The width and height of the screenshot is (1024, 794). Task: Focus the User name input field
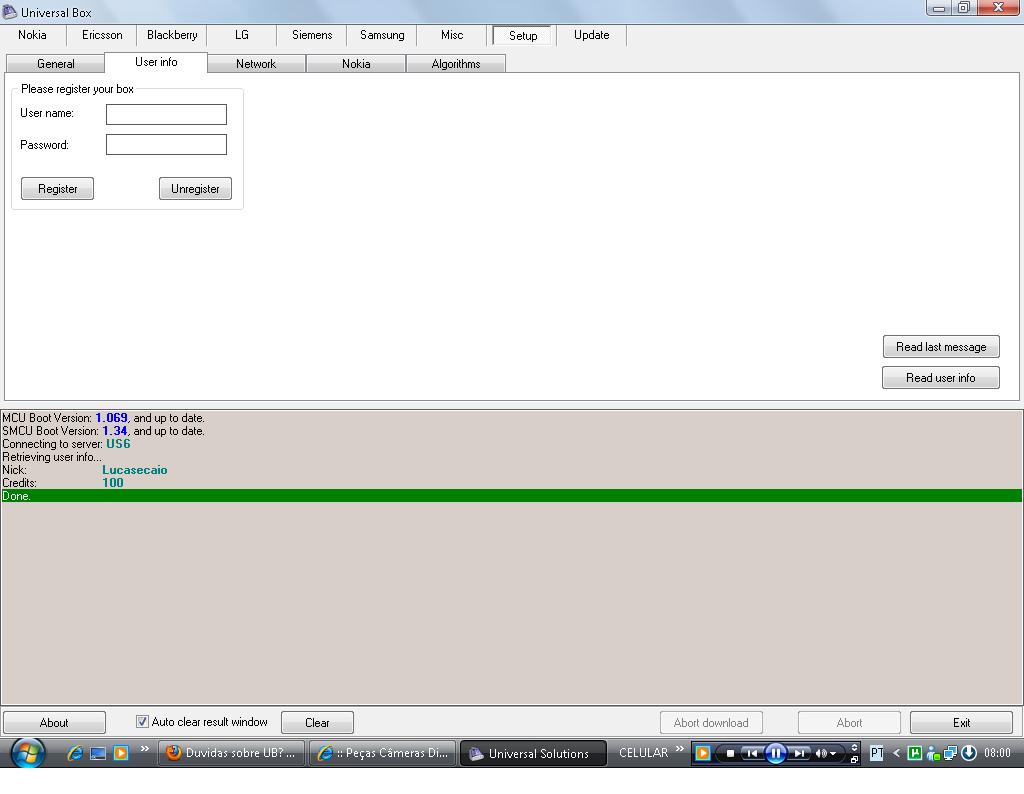(x=167, y=114)
